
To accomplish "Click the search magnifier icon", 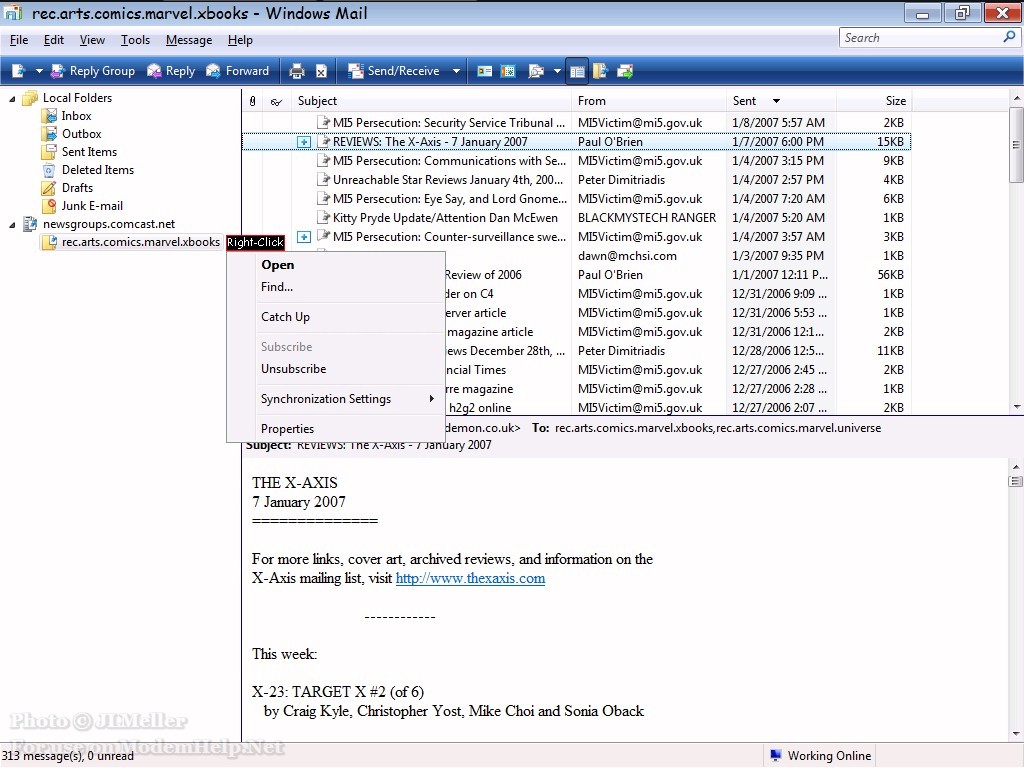I will (1010, 38).
